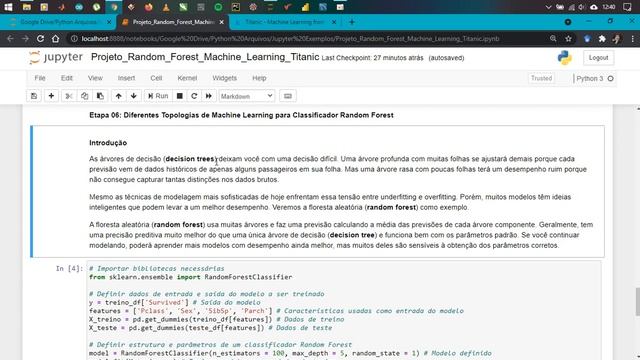Open the Help menu
Viewport: 640px width, 360px height.
(x=259, y=78)
